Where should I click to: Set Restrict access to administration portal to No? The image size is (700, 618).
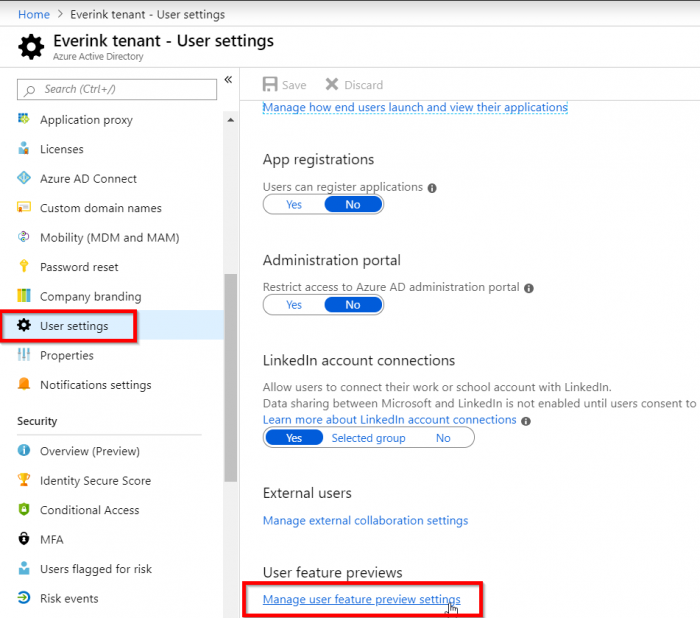pyautogui.click(x=353, y=305)
